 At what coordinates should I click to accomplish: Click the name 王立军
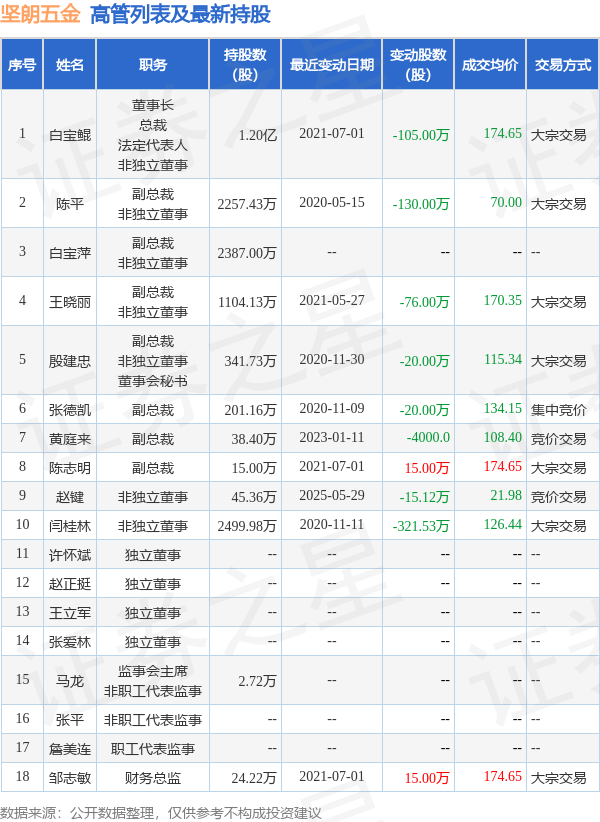coord(70,613)
